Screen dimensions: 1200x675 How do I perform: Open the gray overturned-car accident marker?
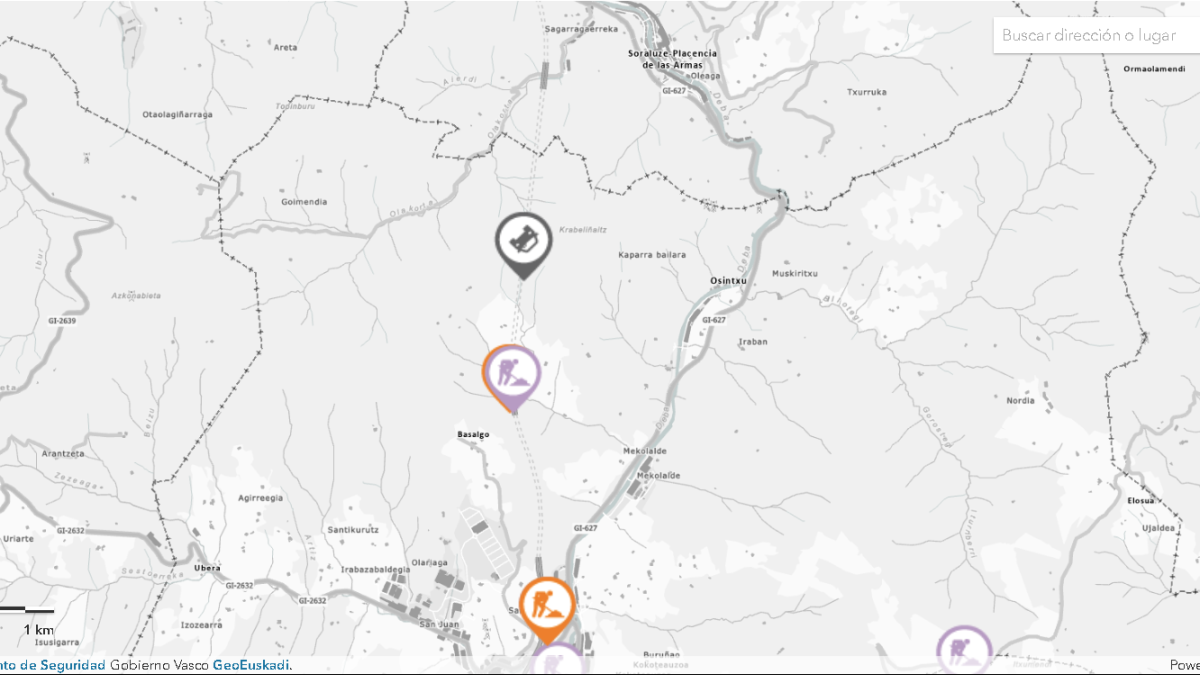pyautogui.click(x=523, y=242)
